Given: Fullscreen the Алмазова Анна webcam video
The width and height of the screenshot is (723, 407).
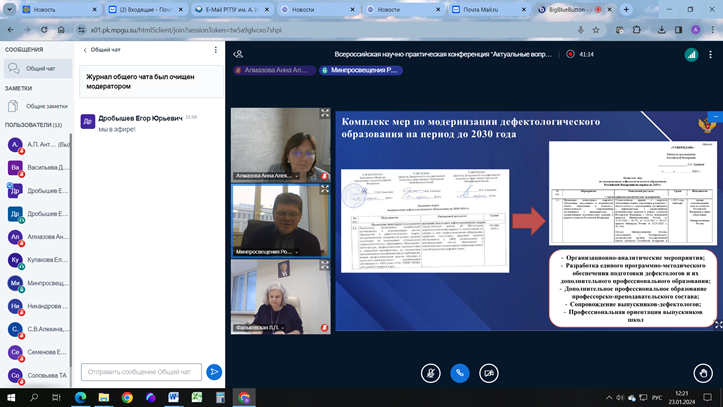Looking at the screenshot, I should 325,114.
